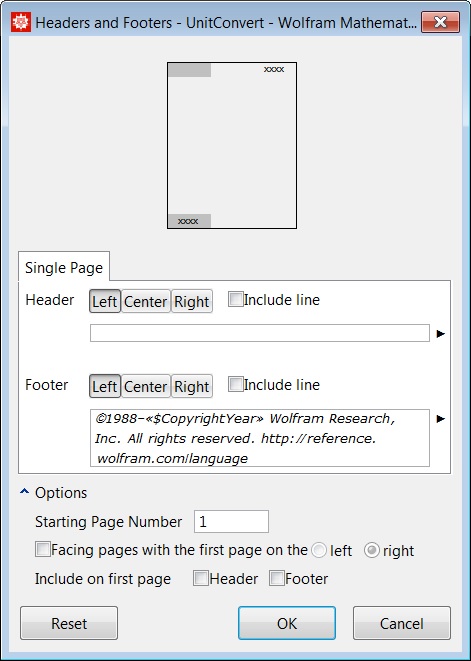Set footer position to Right
The width and height of the screenshot is (471, 661).
click(191, 386)
